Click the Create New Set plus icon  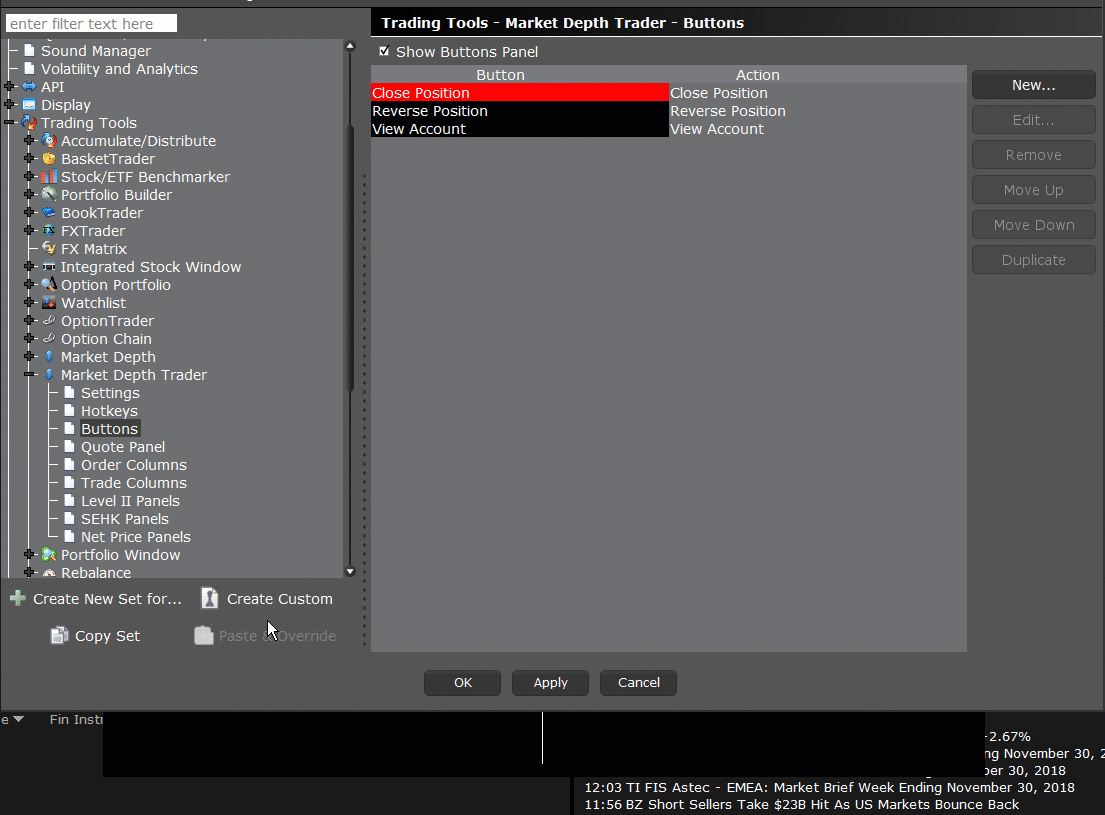tap(18, 599)
